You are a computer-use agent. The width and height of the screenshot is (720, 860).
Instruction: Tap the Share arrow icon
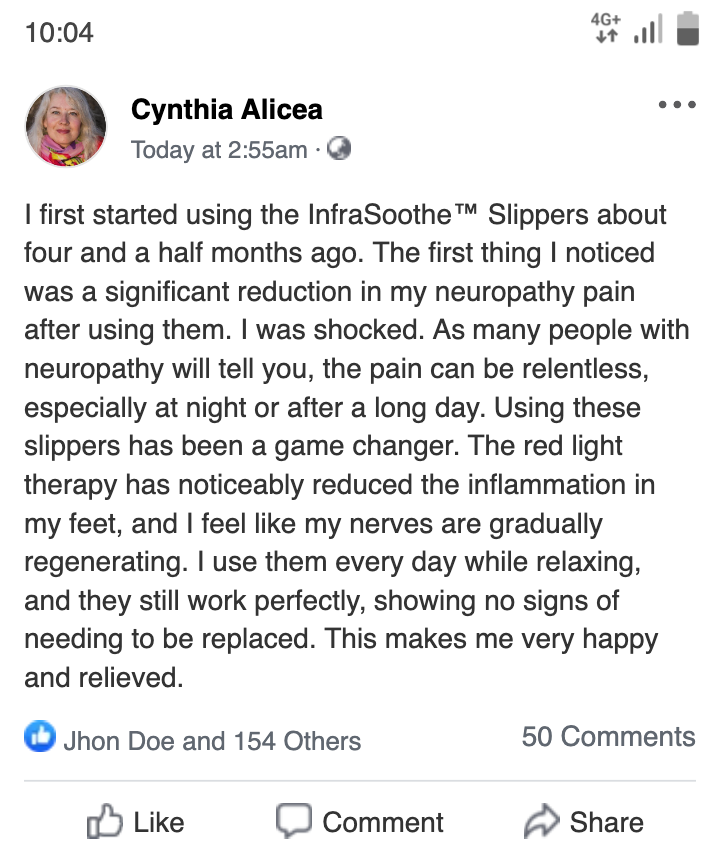pos(541,822)
